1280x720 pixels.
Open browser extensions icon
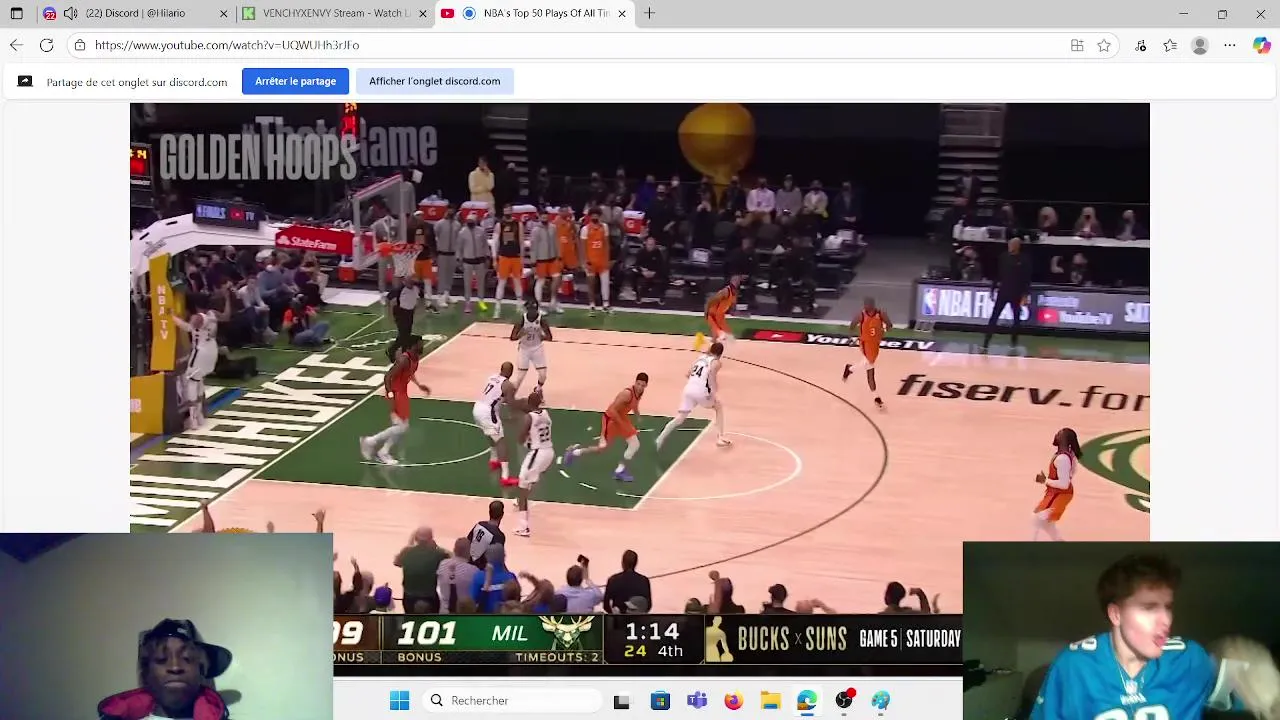(1141, 45)
